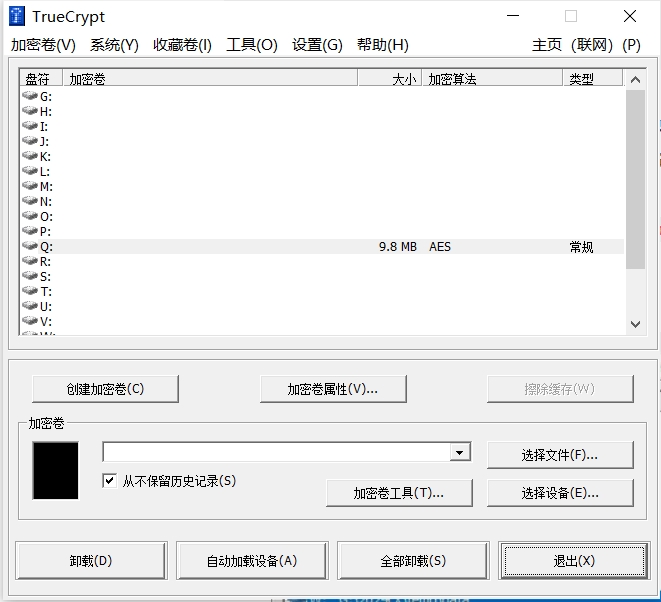Click the drive icon beside J:
The image size is (661, 602).
click(x=30, y=141)
